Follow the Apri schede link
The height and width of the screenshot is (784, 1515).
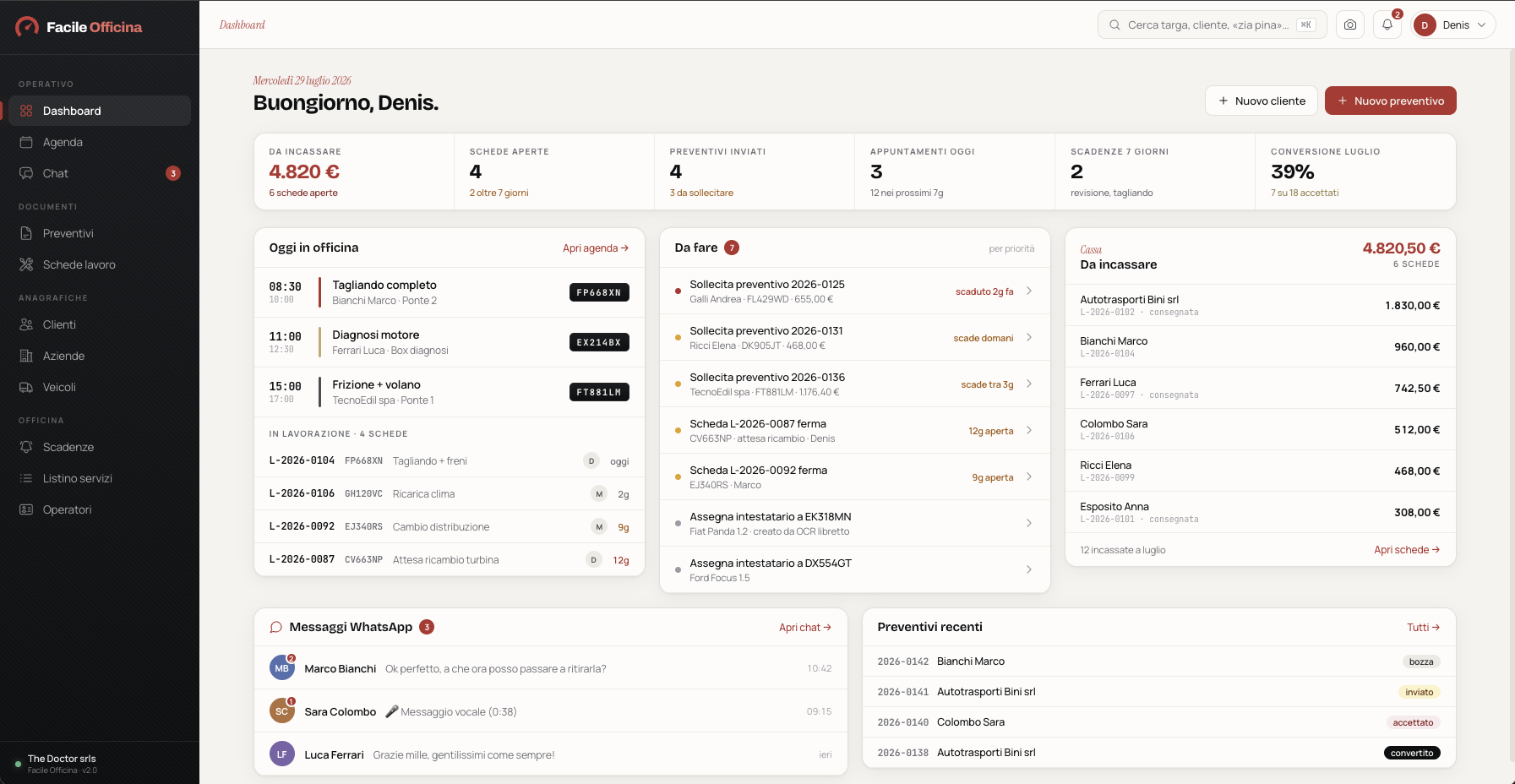[x=1407, y=550]
